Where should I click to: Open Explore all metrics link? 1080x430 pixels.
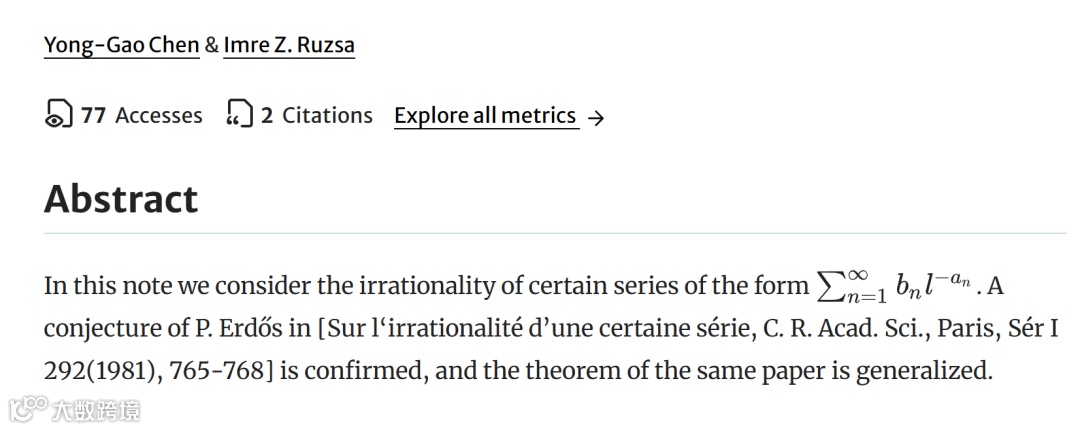tap(485, 116)
